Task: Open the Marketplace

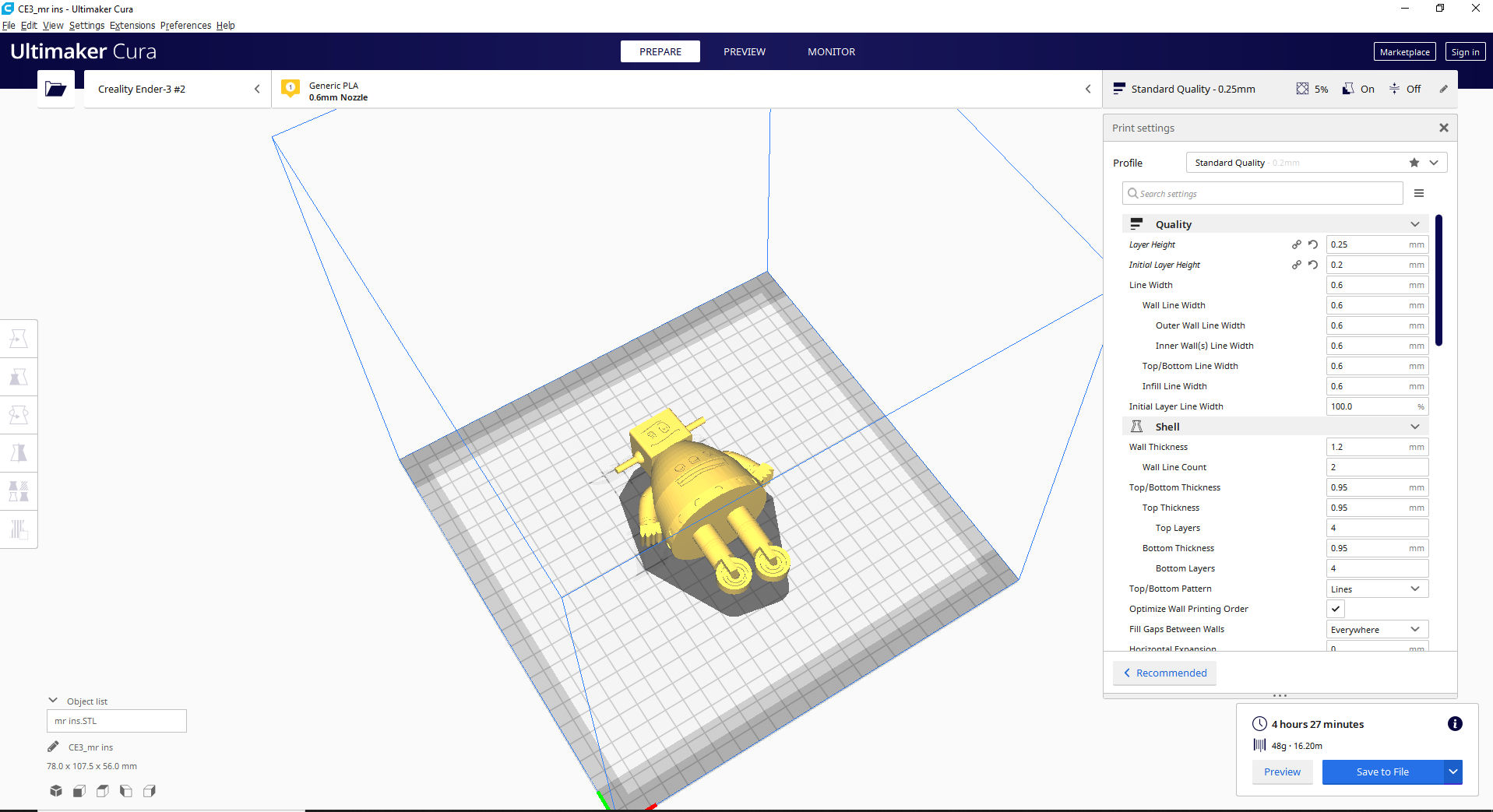Action: click(1405, 51)
